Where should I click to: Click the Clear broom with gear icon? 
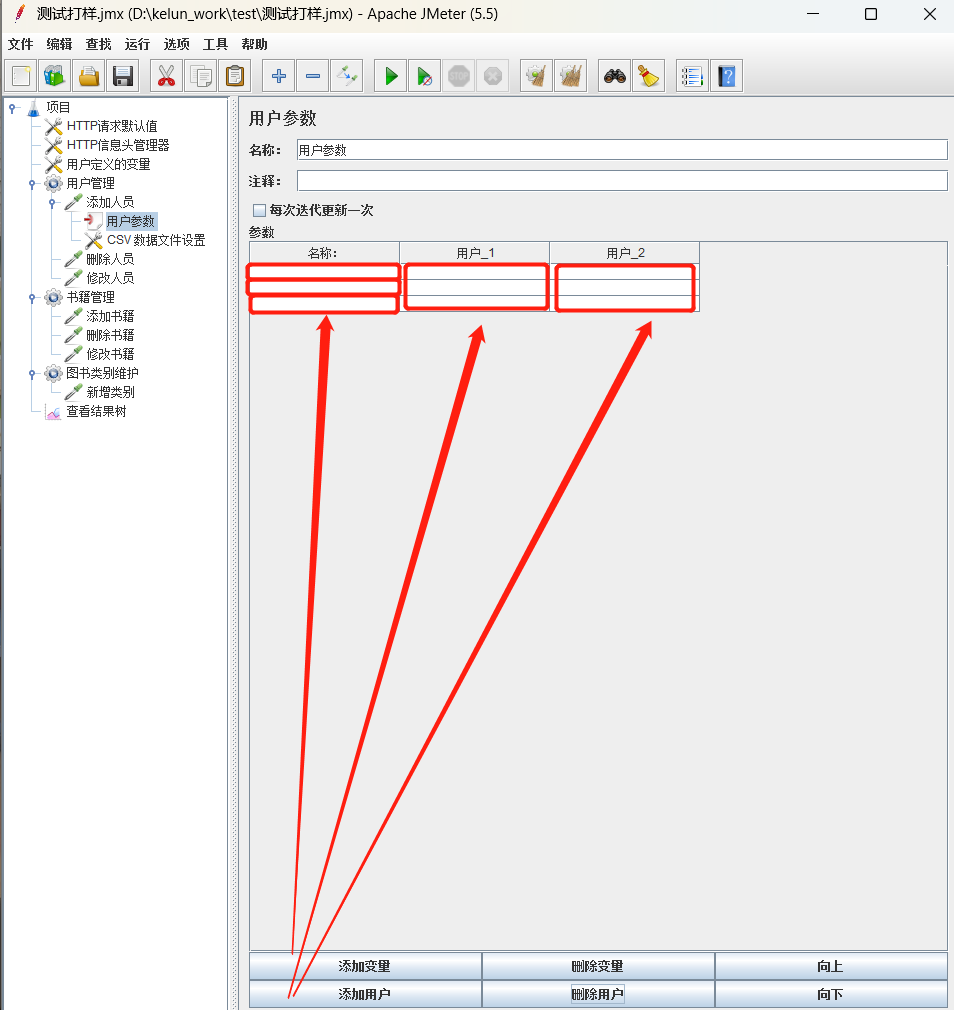coord(537,77)
